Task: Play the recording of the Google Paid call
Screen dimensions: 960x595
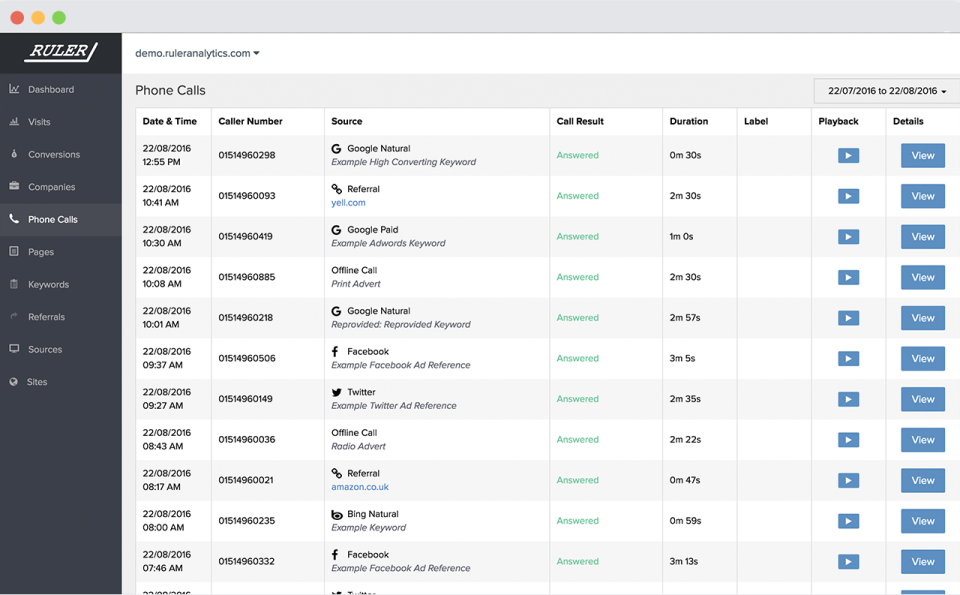Action: pyautogui.click(x=847, y=237)
